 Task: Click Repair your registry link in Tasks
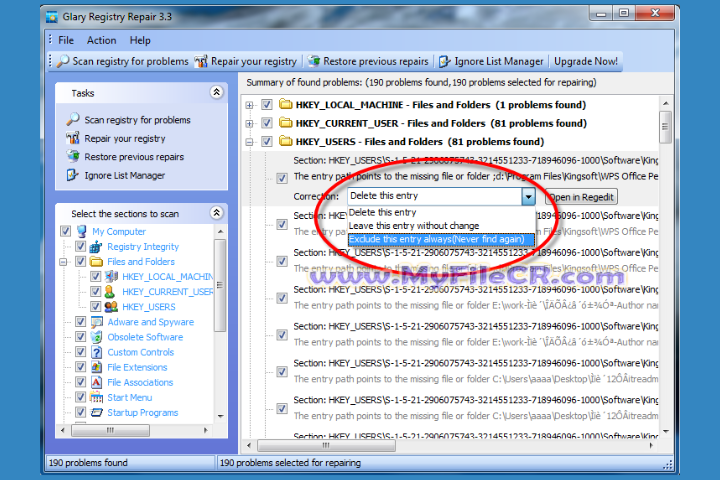pyautogui.click(x=125, y=138)
